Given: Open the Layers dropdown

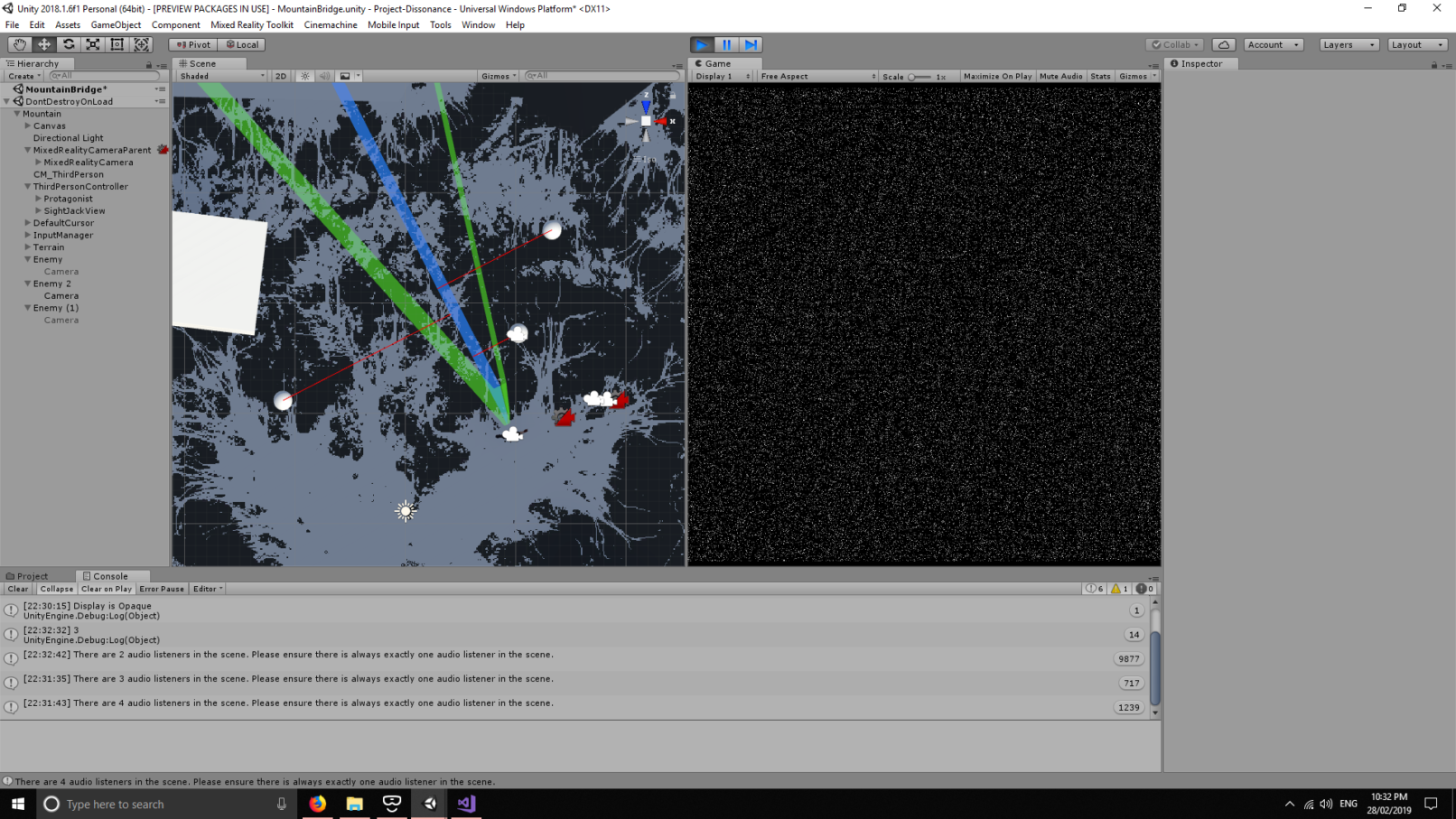Looking at the screenshot, I should pyautogui.click(x=1348, y=44).
